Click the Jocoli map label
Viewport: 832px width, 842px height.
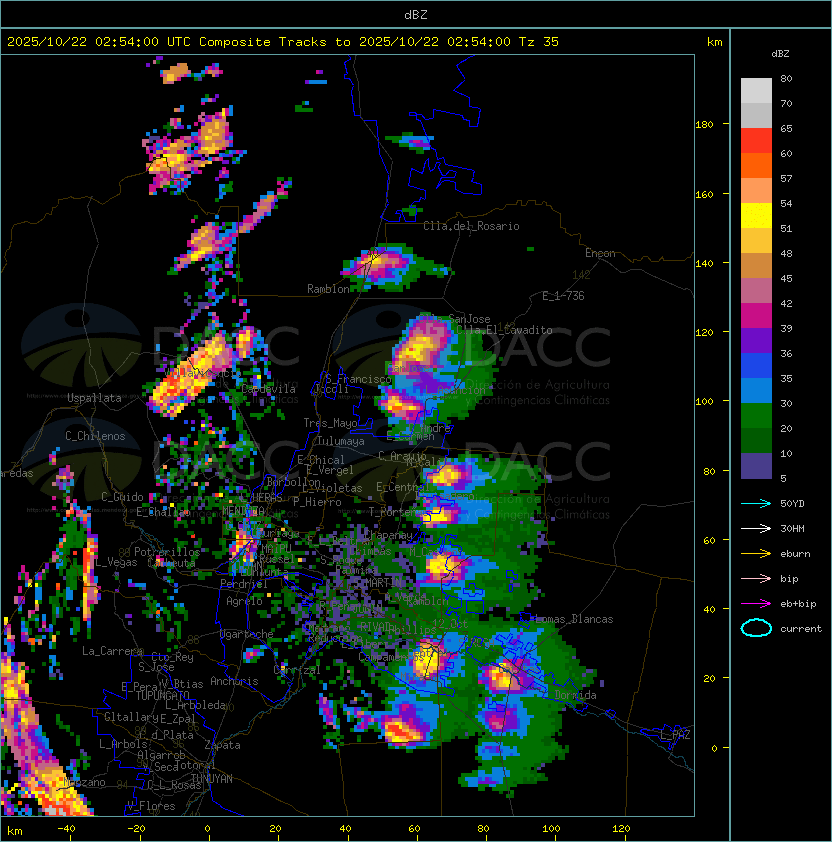[x=331, y=389]
